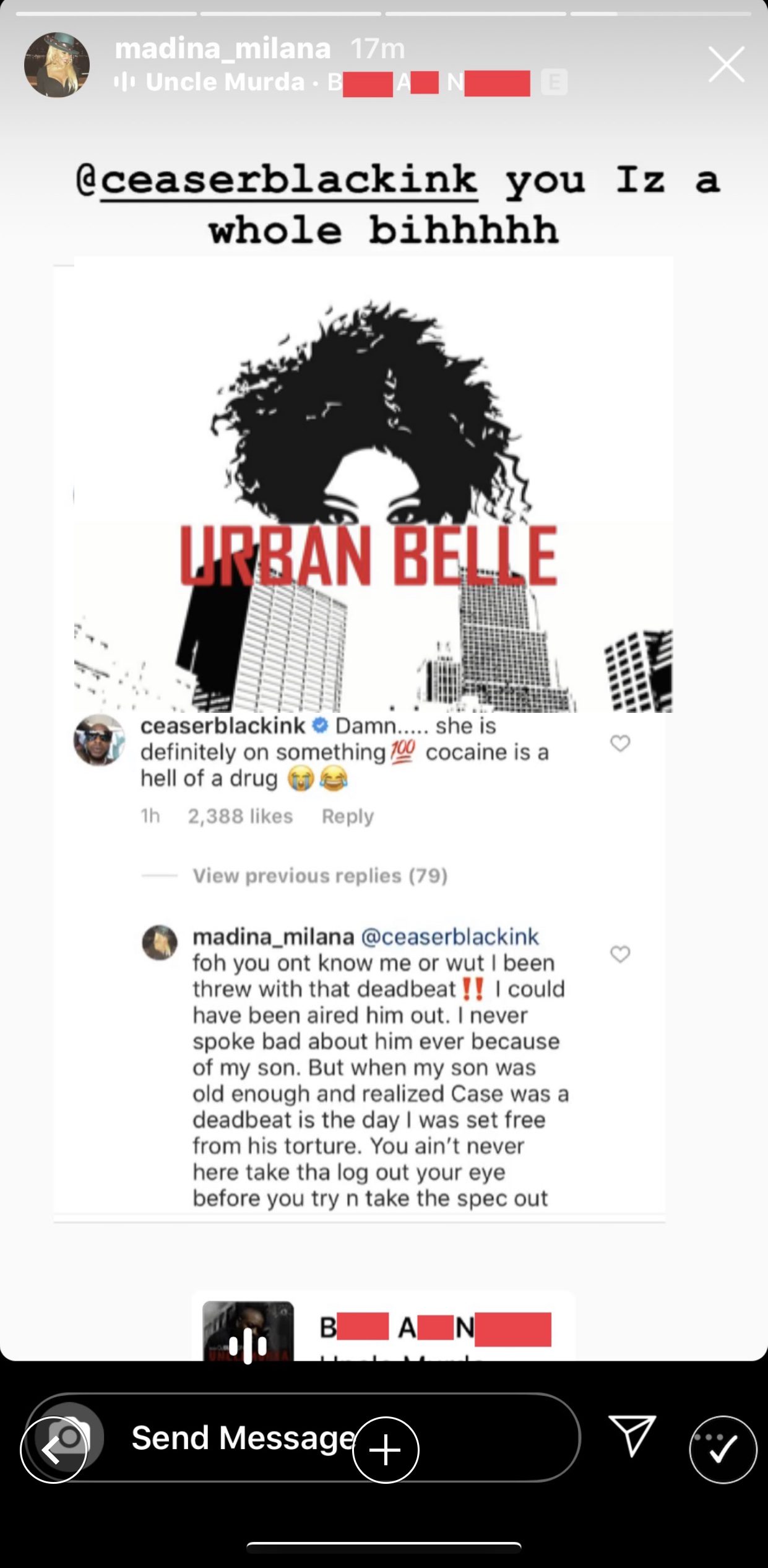Image resolution: width=768 pixels, height=1568 pixels.
Task: Tap the plus circle icon
Action: 386,1450
